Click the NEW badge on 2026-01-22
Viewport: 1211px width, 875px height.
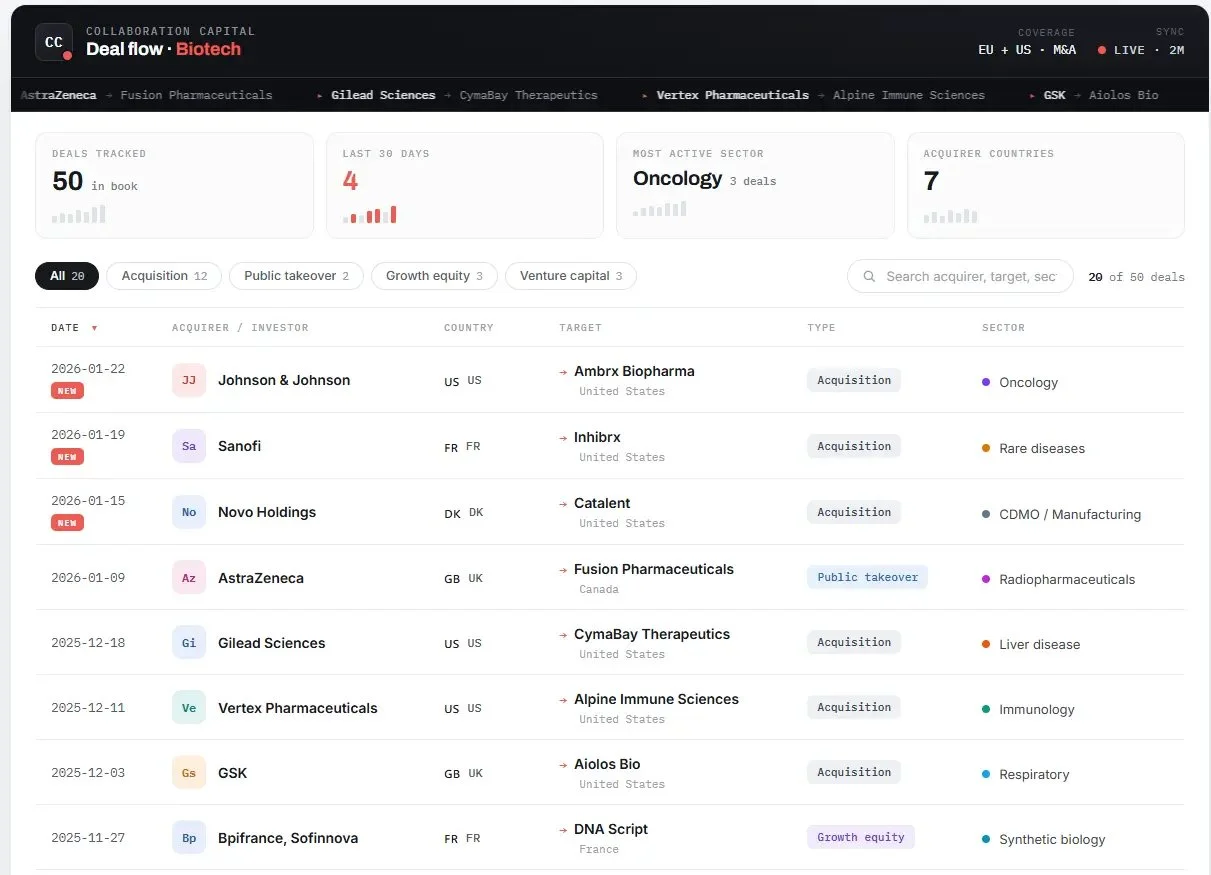67,391
